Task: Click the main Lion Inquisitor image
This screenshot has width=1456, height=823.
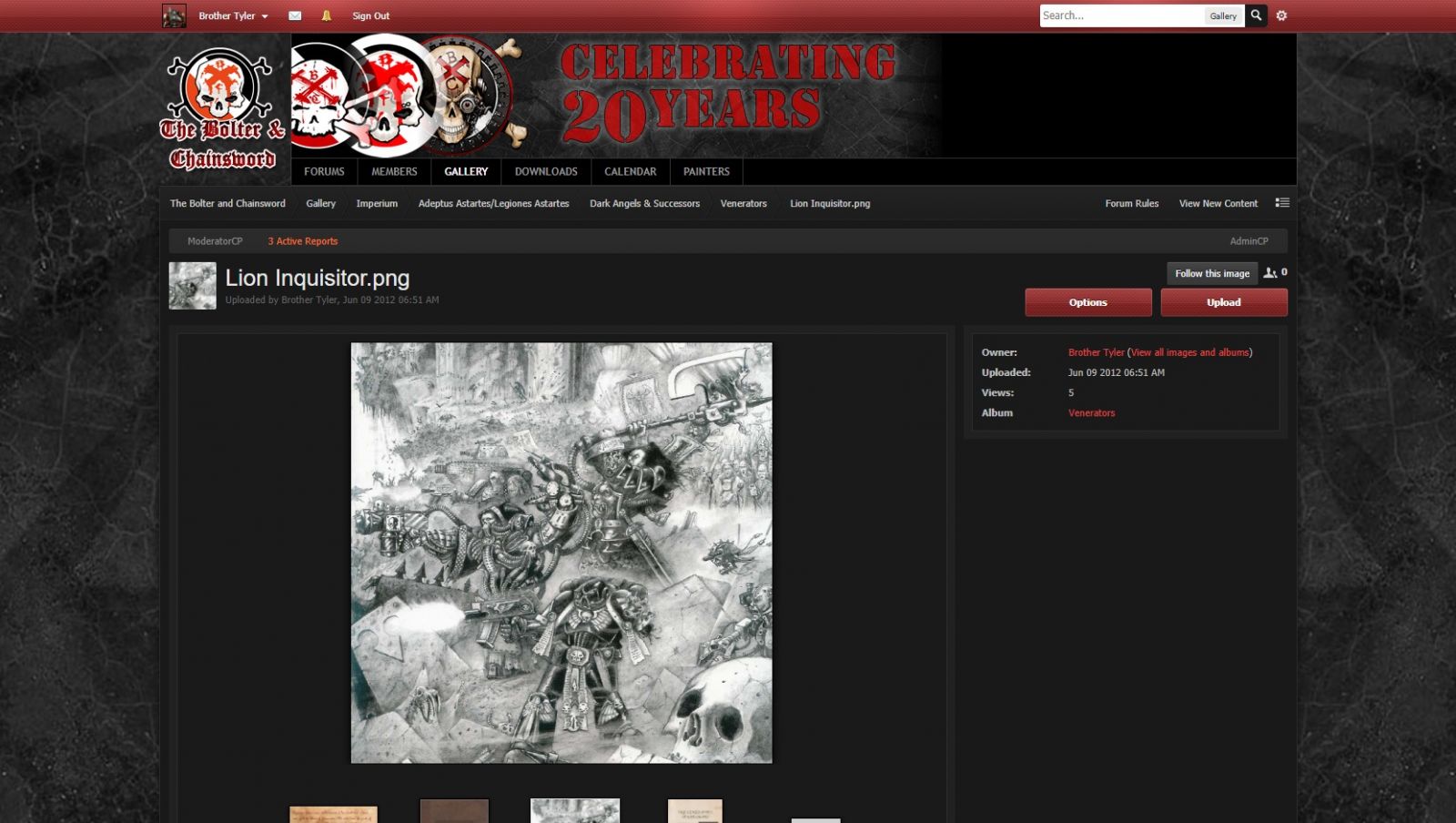Action: [561, 553]
